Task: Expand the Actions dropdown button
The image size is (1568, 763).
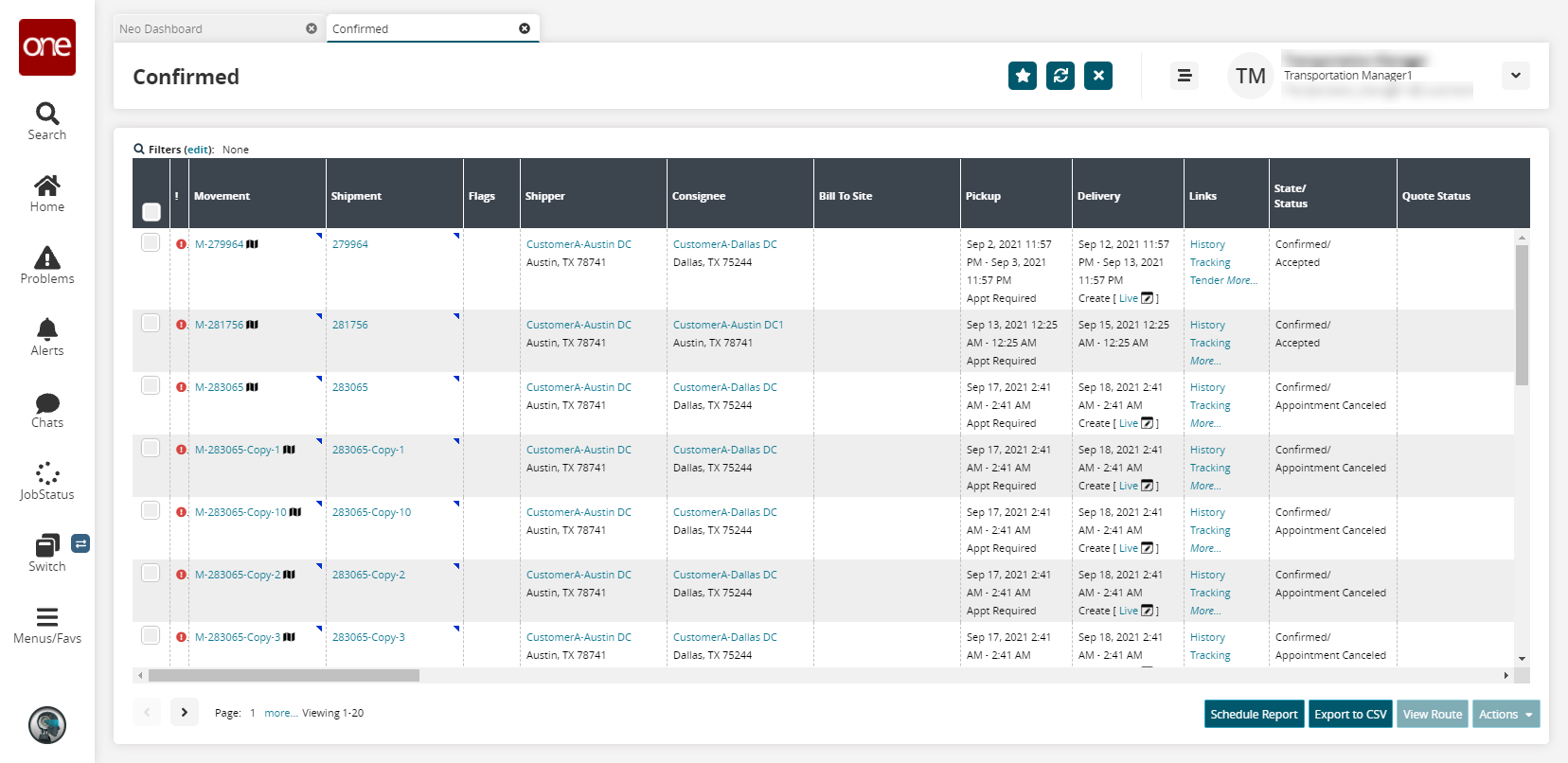Action: click(1506, 715)
